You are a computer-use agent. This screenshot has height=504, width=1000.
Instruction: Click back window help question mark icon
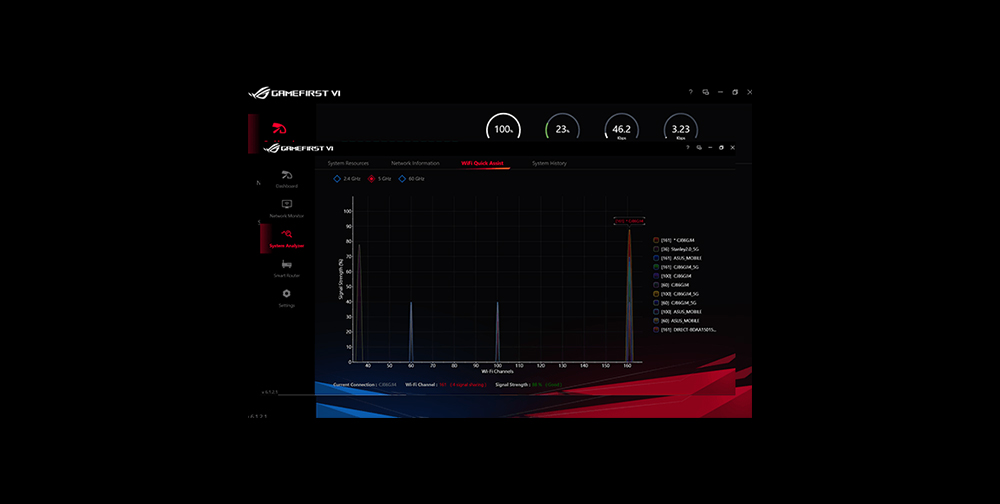[690, 92]
